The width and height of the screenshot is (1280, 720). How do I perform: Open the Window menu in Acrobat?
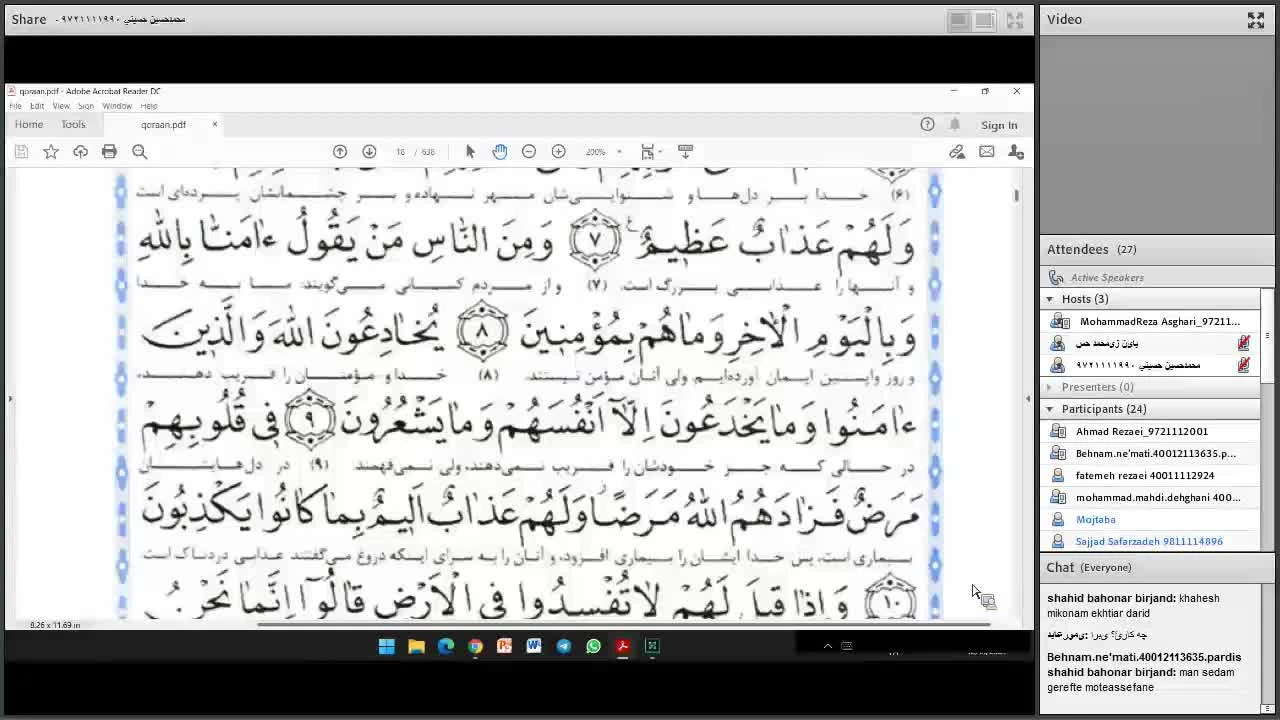[116, 106]
